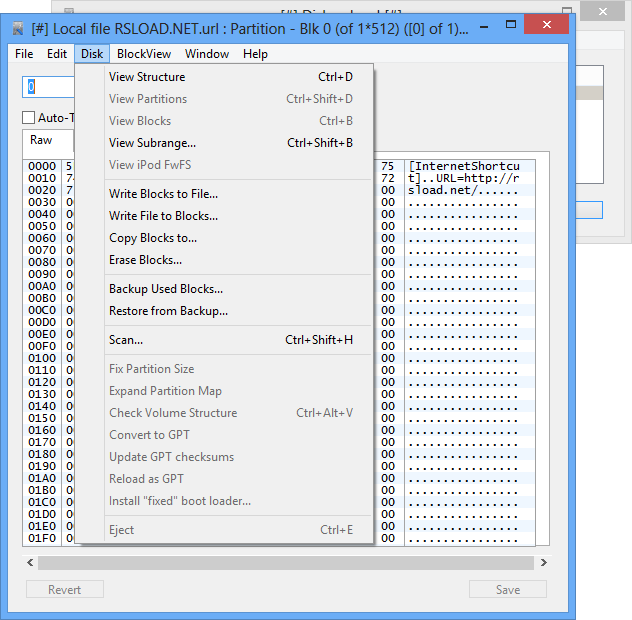Screen dimensions: 632x620
Task: Click the horizontal scrollbar right arrow
Action: (x=543, y=562)
